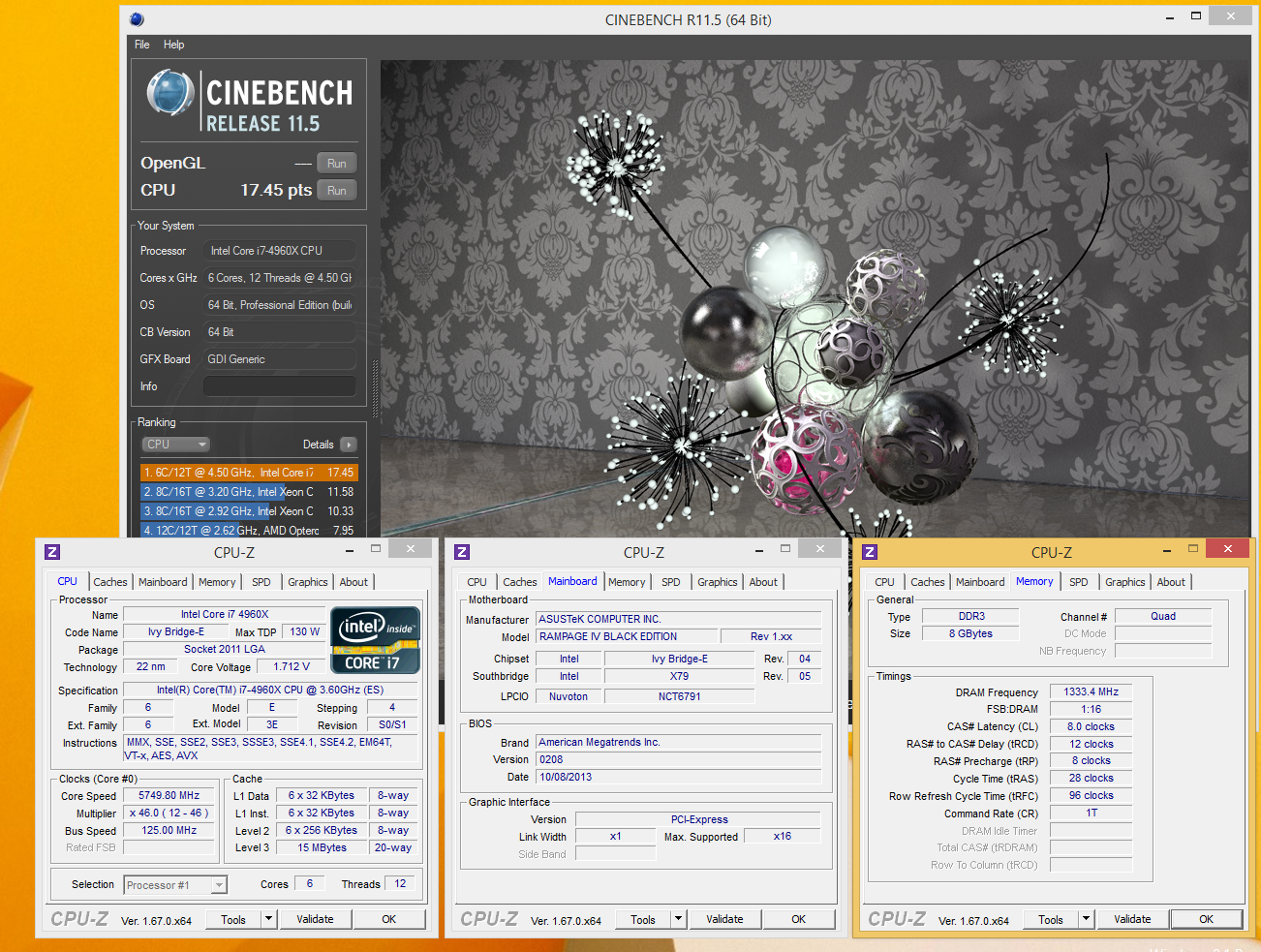
Task: Select ranking row 12C/12T AMD Opteron
Action: (249, 530)
